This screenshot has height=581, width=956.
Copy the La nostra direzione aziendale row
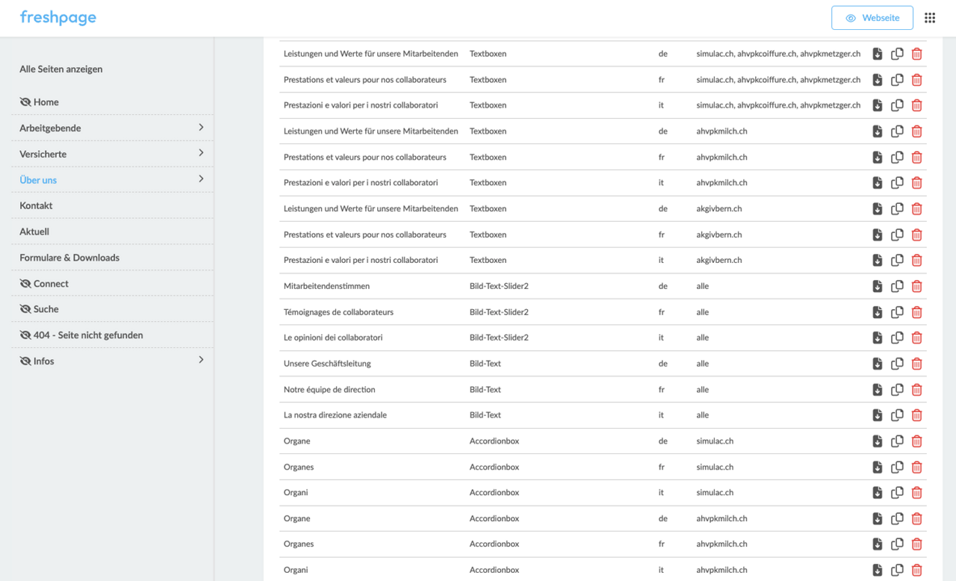click(x=897, y=415)
